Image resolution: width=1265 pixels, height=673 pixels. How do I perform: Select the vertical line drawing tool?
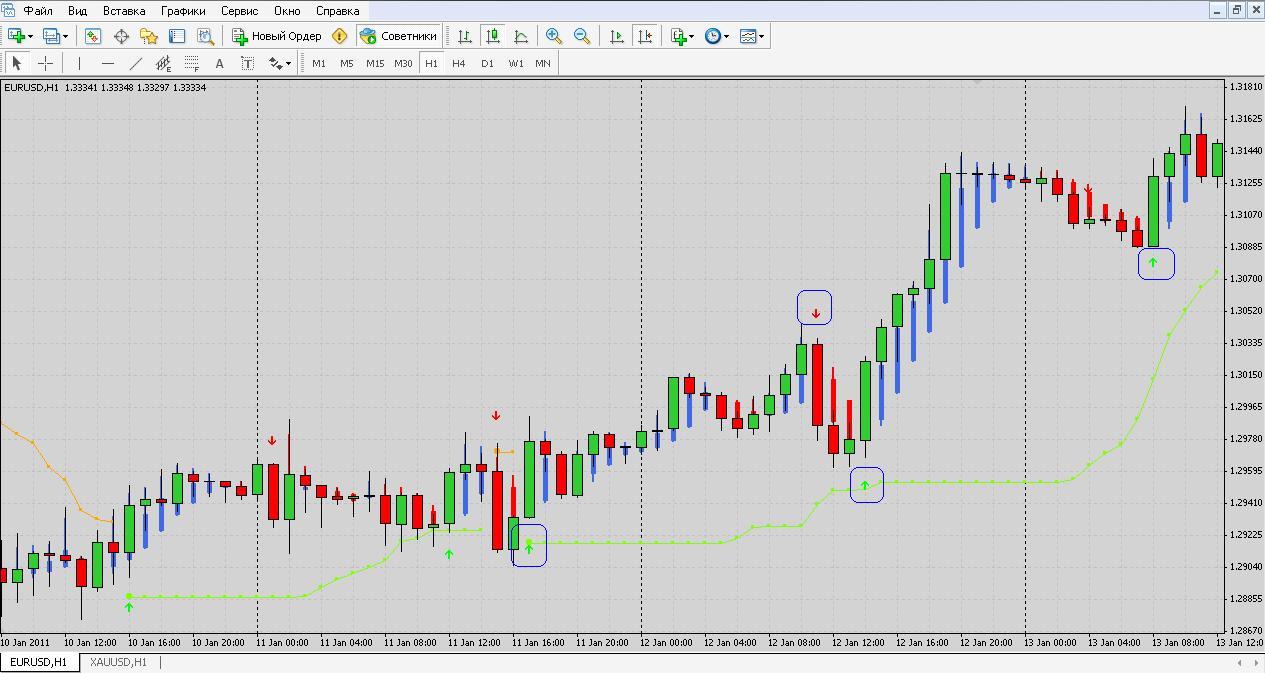79,63
